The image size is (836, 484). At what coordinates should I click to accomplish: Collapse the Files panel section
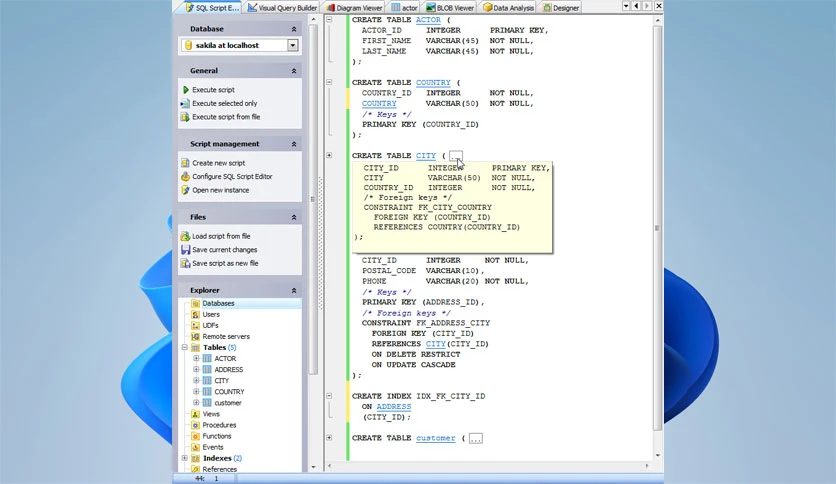(294, 217)
